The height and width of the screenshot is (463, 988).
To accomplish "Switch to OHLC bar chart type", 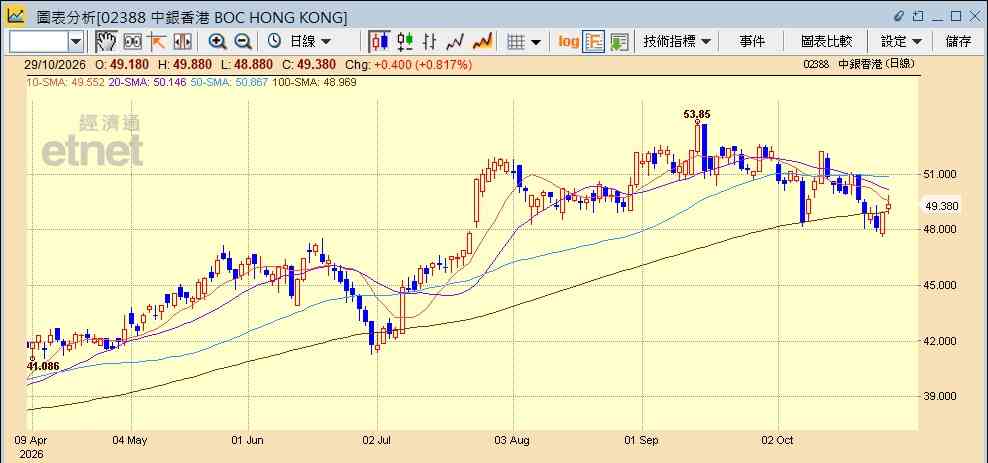I will pyautogui.click(x=430, y=42).
